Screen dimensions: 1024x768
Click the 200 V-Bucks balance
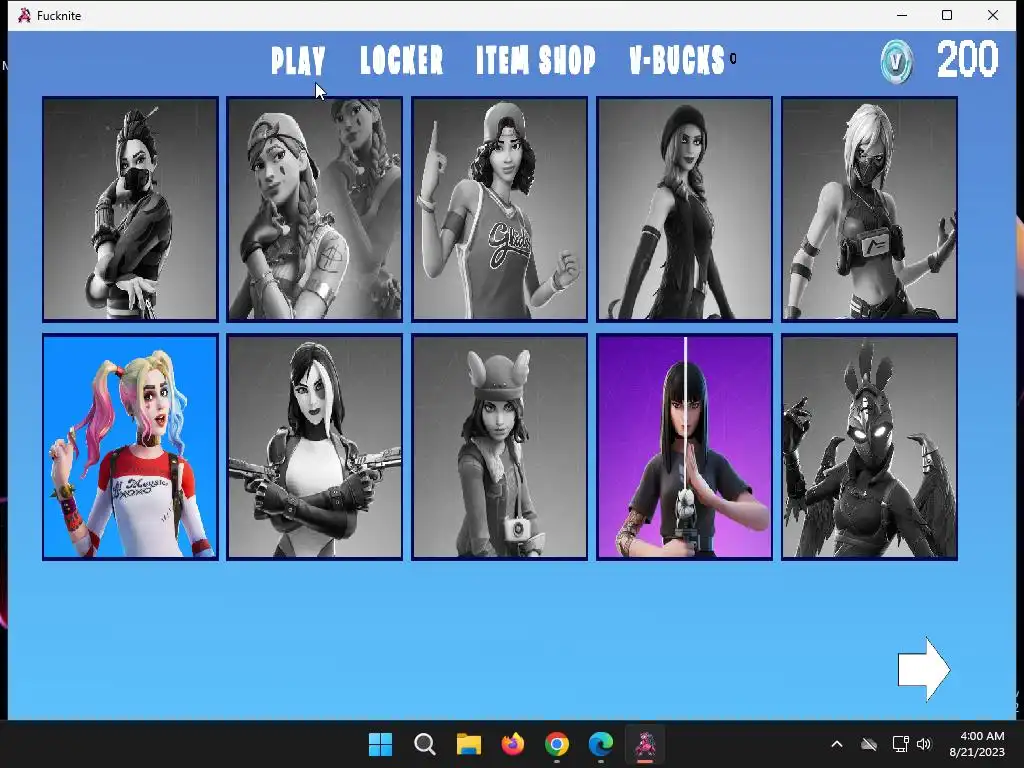pyautogui.click(x=968, y=59)
